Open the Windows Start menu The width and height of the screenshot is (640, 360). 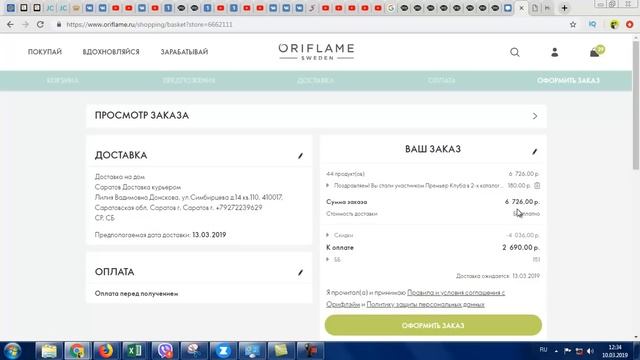12,351
